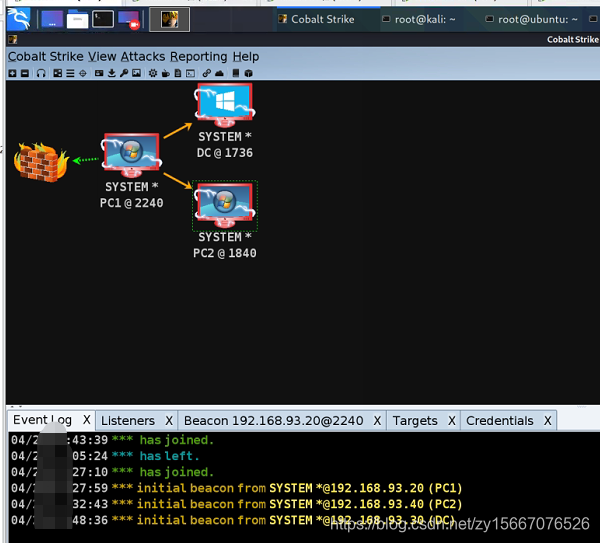Open the Cobalt Strike menu

[x=46, y=57]
